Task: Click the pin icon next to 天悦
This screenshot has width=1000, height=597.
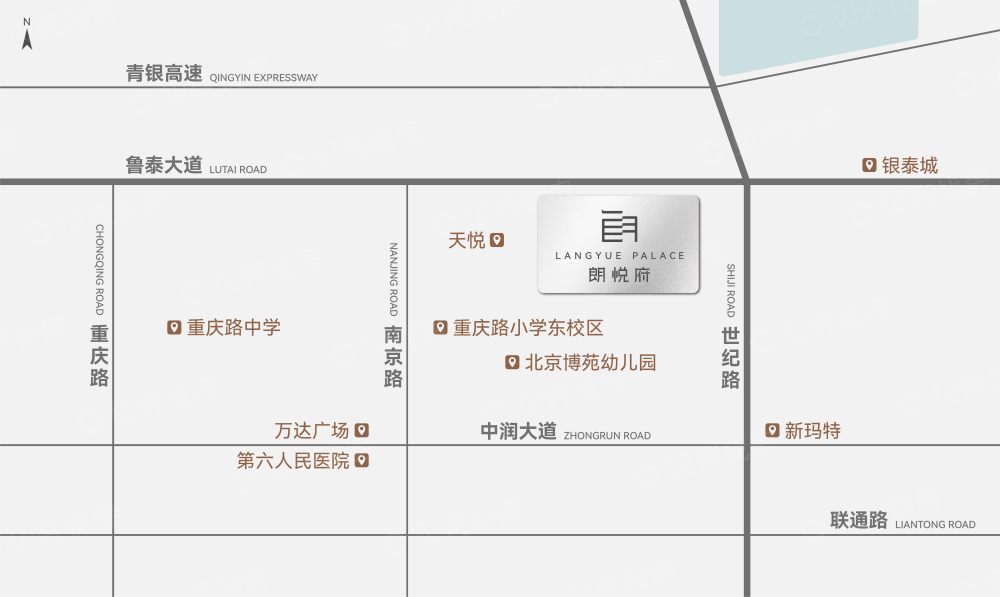Action: pos(497,240)
